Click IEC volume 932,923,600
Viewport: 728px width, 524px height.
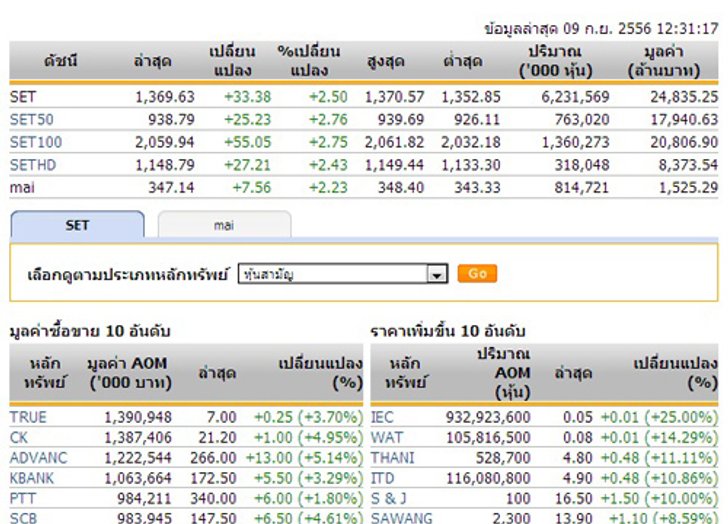[488, 417]
